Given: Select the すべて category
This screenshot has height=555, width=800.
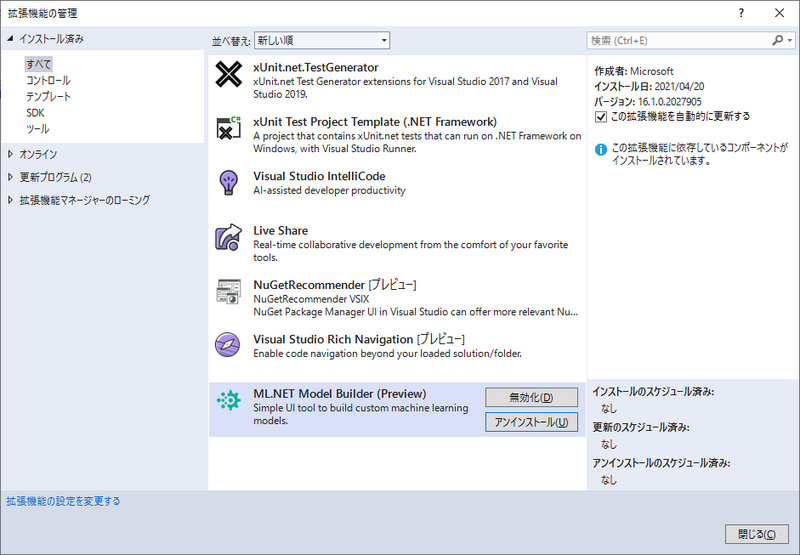Looking at the screenshot, I should (39, 64).
